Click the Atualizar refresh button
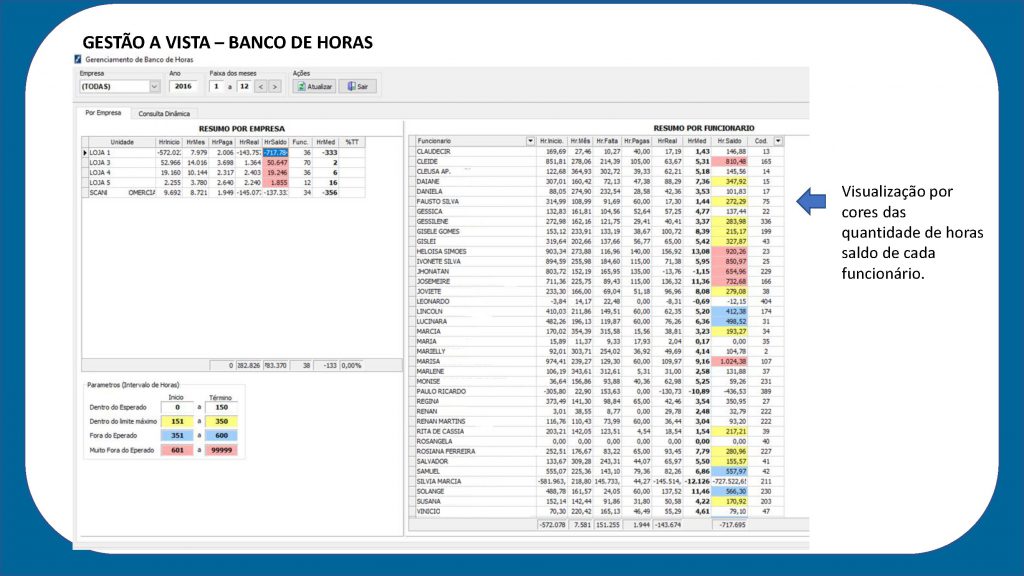The image size is (1024, 576). coord(314,86)
